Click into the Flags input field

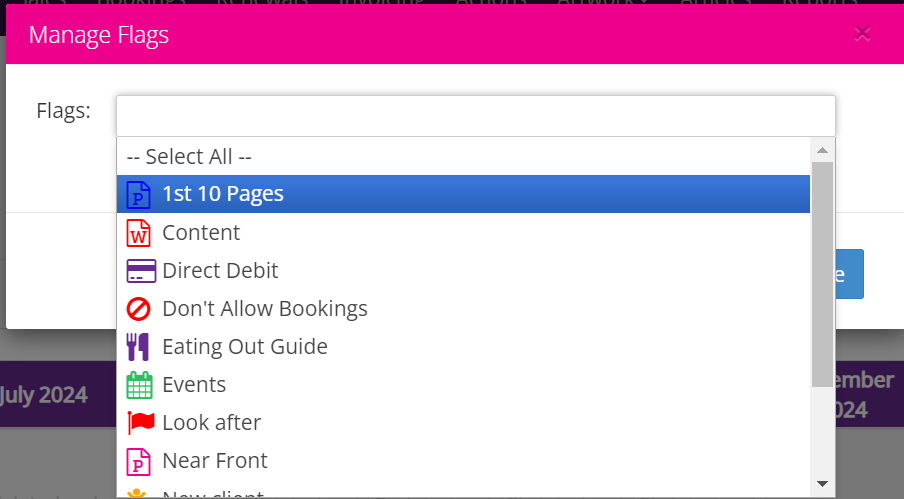pos(476,116)
